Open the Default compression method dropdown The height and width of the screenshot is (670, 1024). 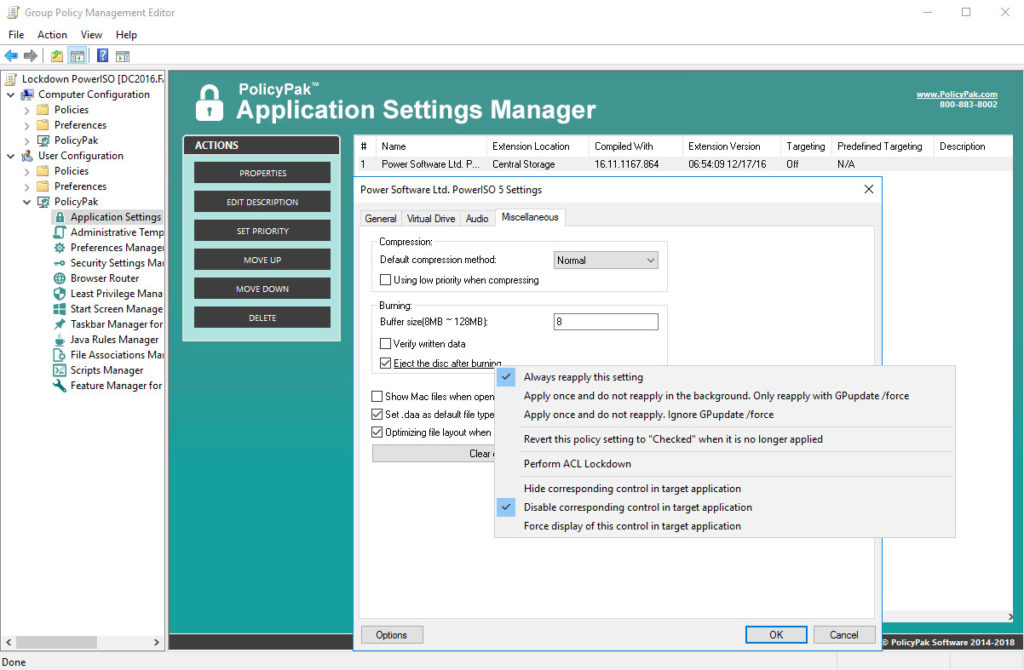[606, 260]
